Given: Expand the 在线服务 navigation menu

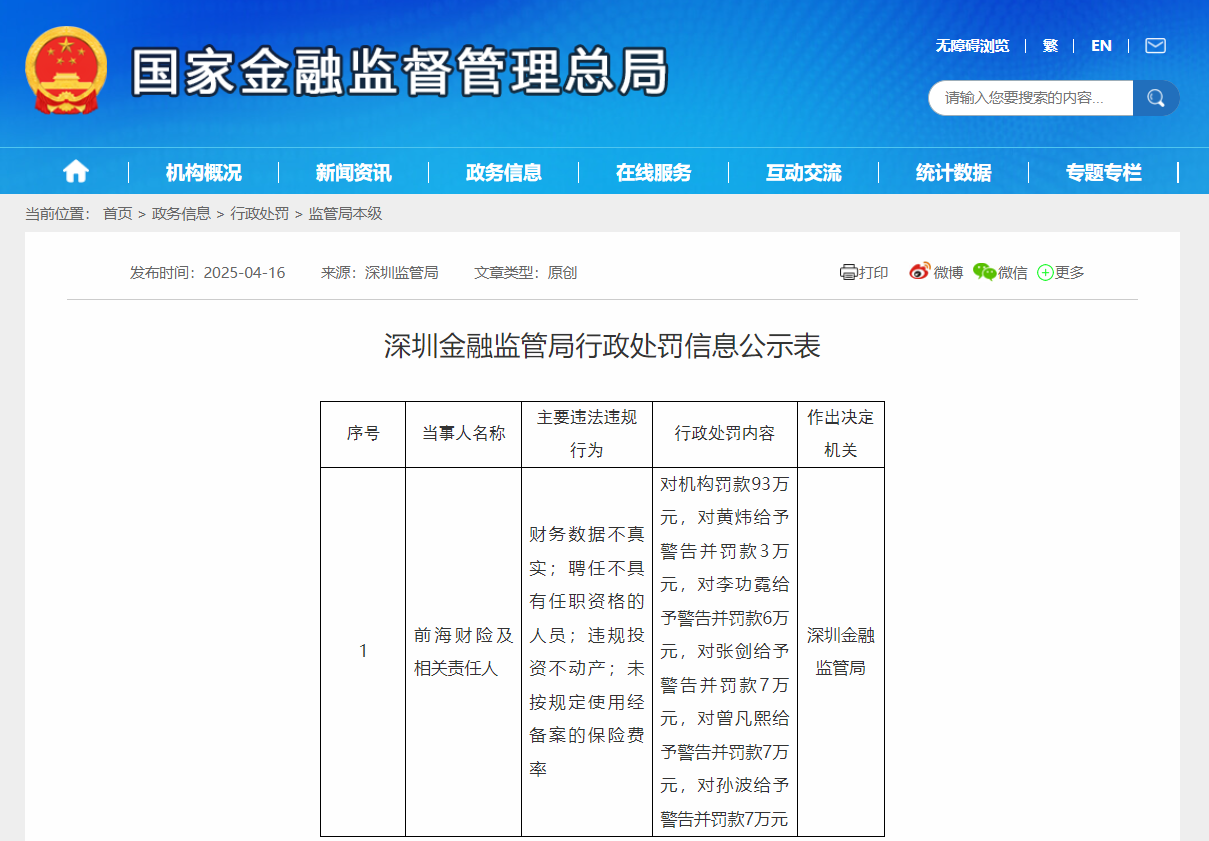Looking at the screenshot, I should click(x=654, y=172).
